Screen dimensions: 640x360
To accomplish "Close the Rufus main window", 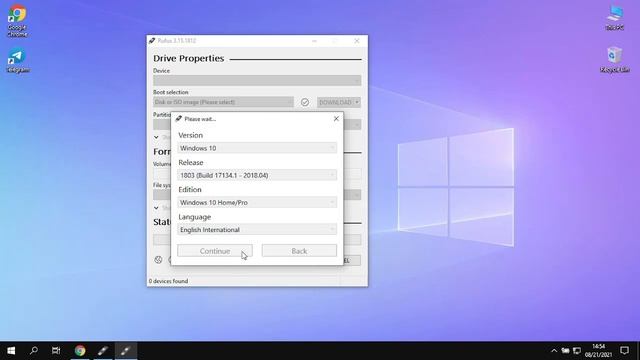I will (357, 41).
